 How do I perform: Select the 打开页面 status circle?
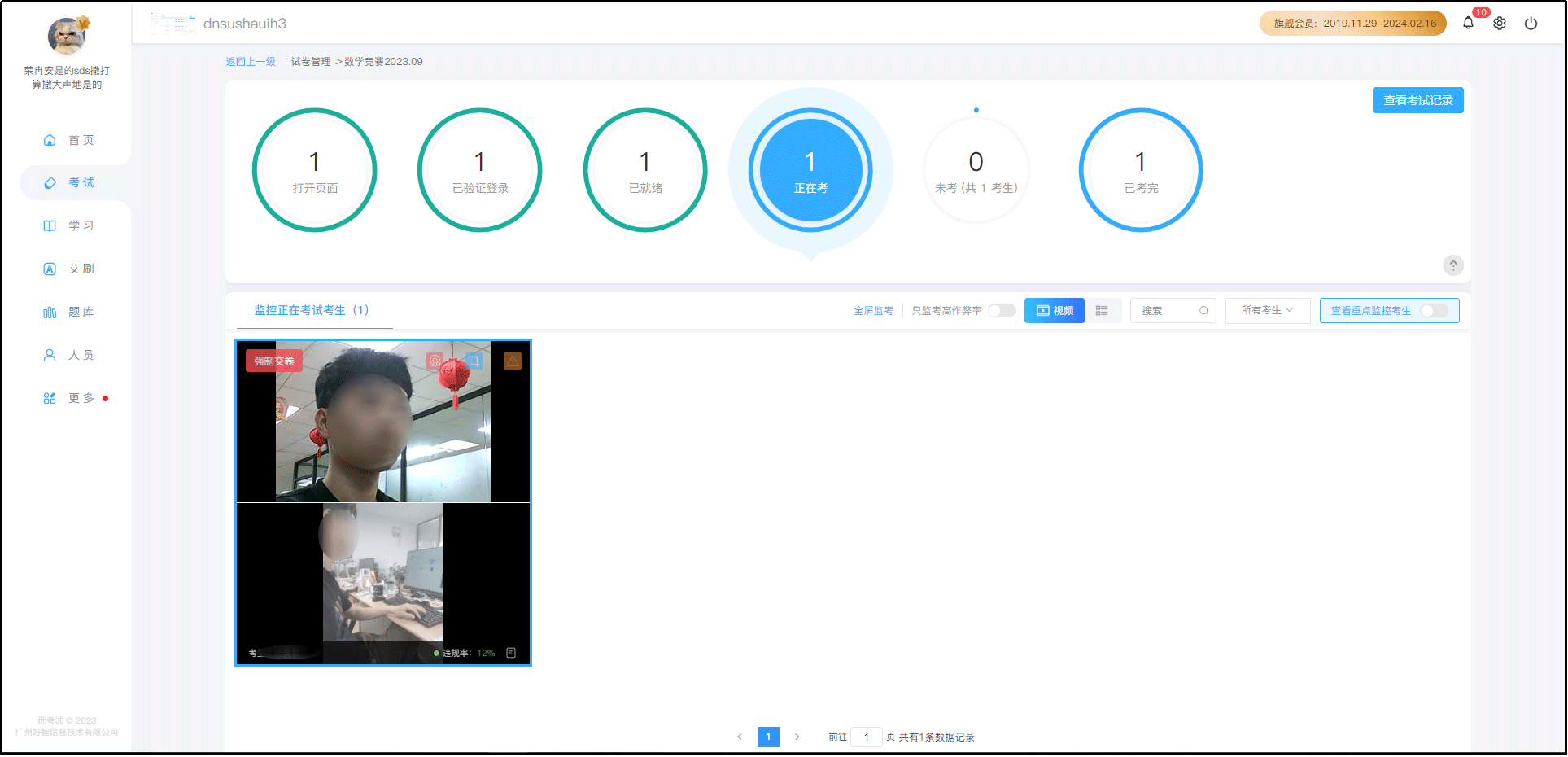[x=315, y=170]
